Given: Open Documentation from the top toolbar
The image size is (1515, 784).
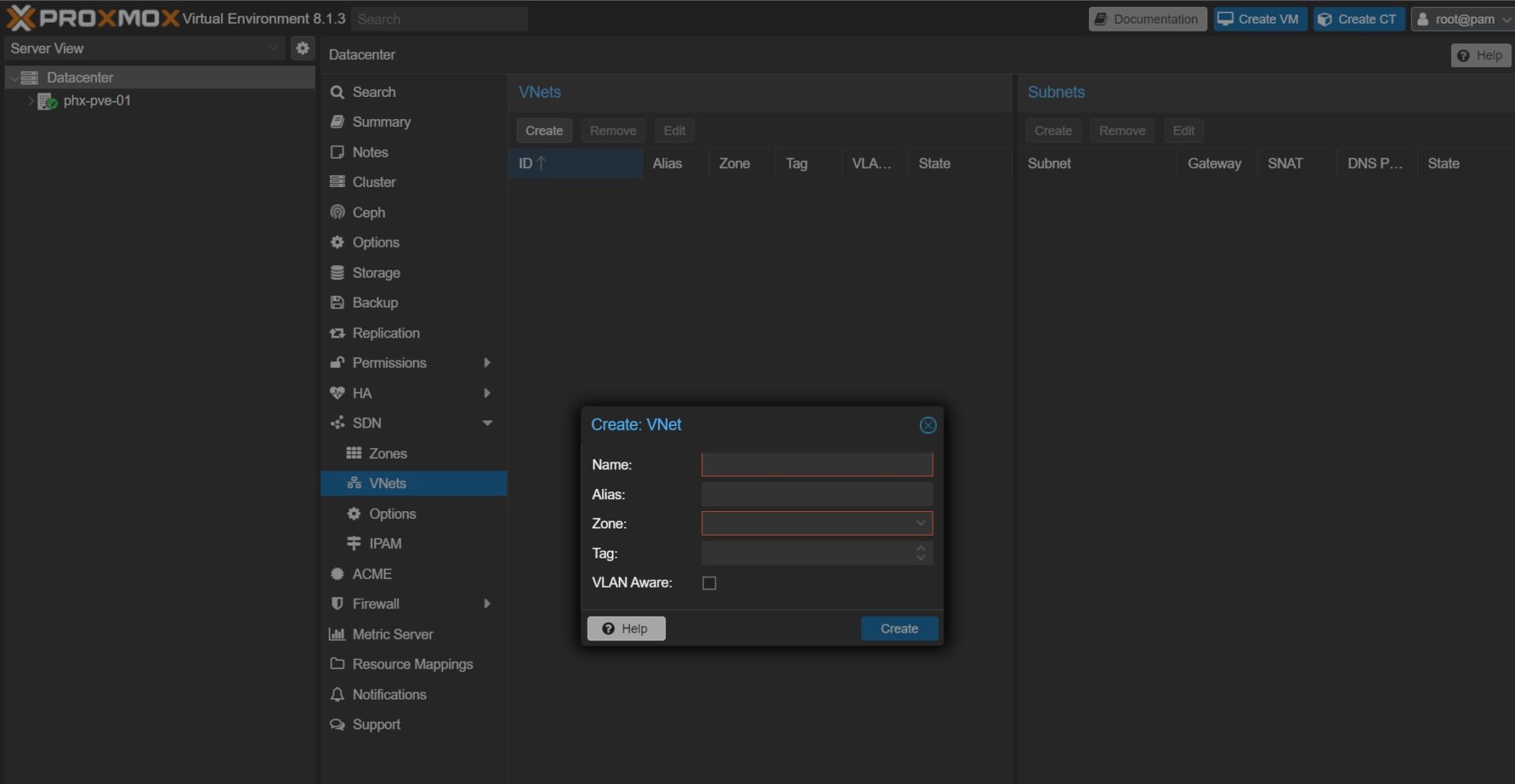Looking at the screenshot, I should click(1147, 18).
